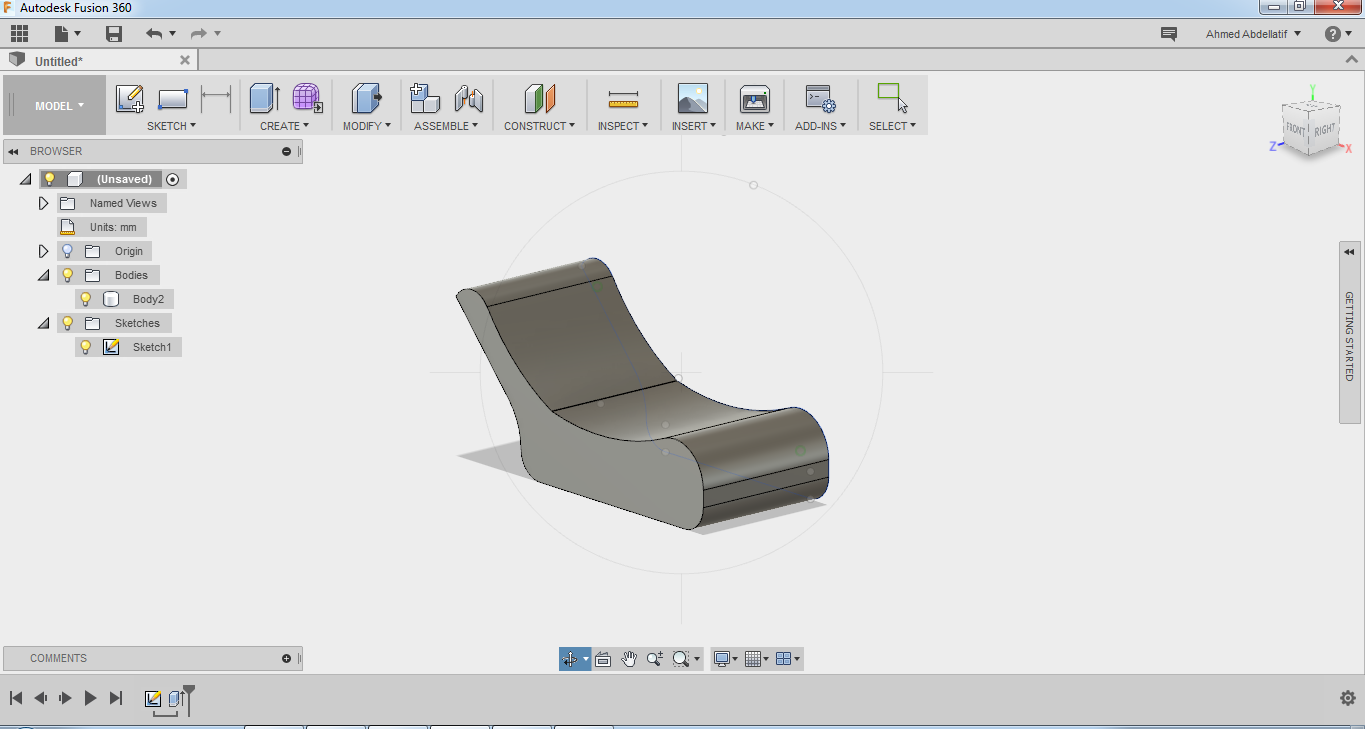Open the Create Form purple sphere icon
Viewport: 1366px width, 729px height.
[x=307, y=99]
